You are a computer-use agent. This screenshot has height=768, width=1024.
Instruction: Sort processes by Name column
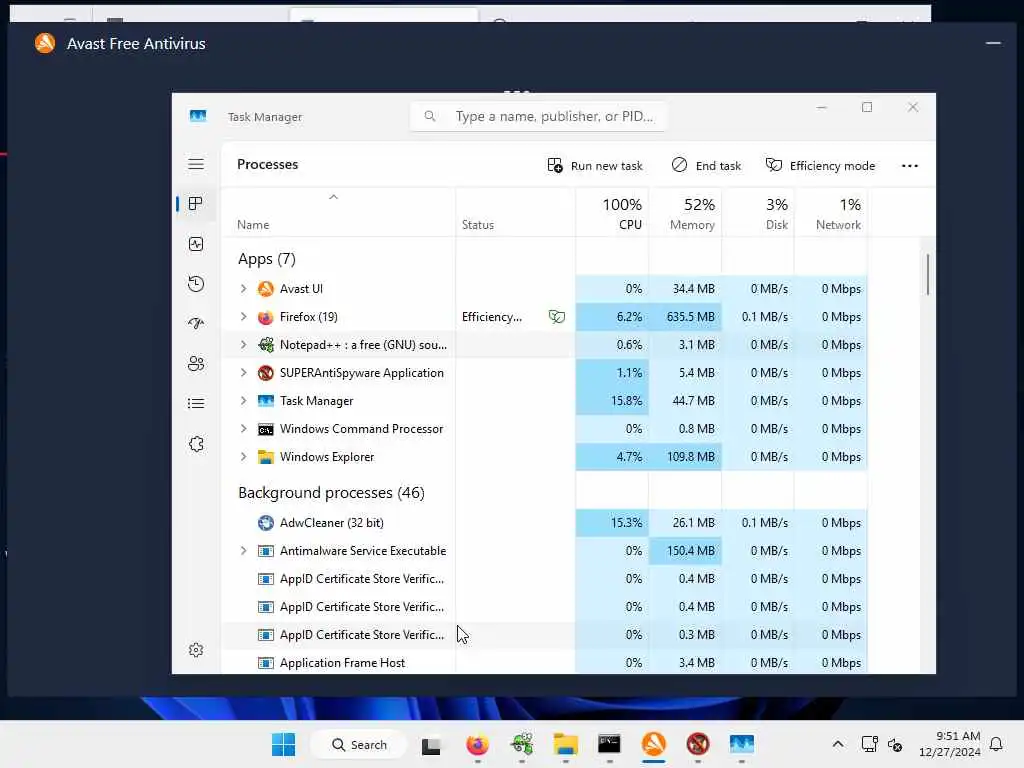[338, 212]
